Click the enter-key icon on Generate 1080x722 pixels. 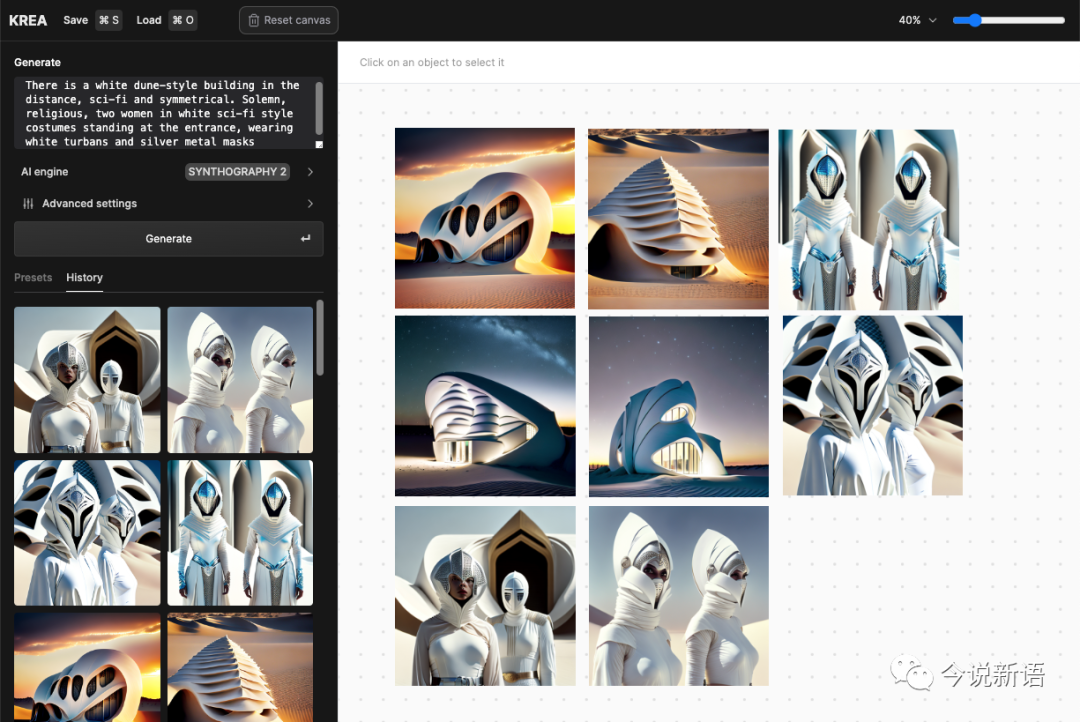(305, 238)
